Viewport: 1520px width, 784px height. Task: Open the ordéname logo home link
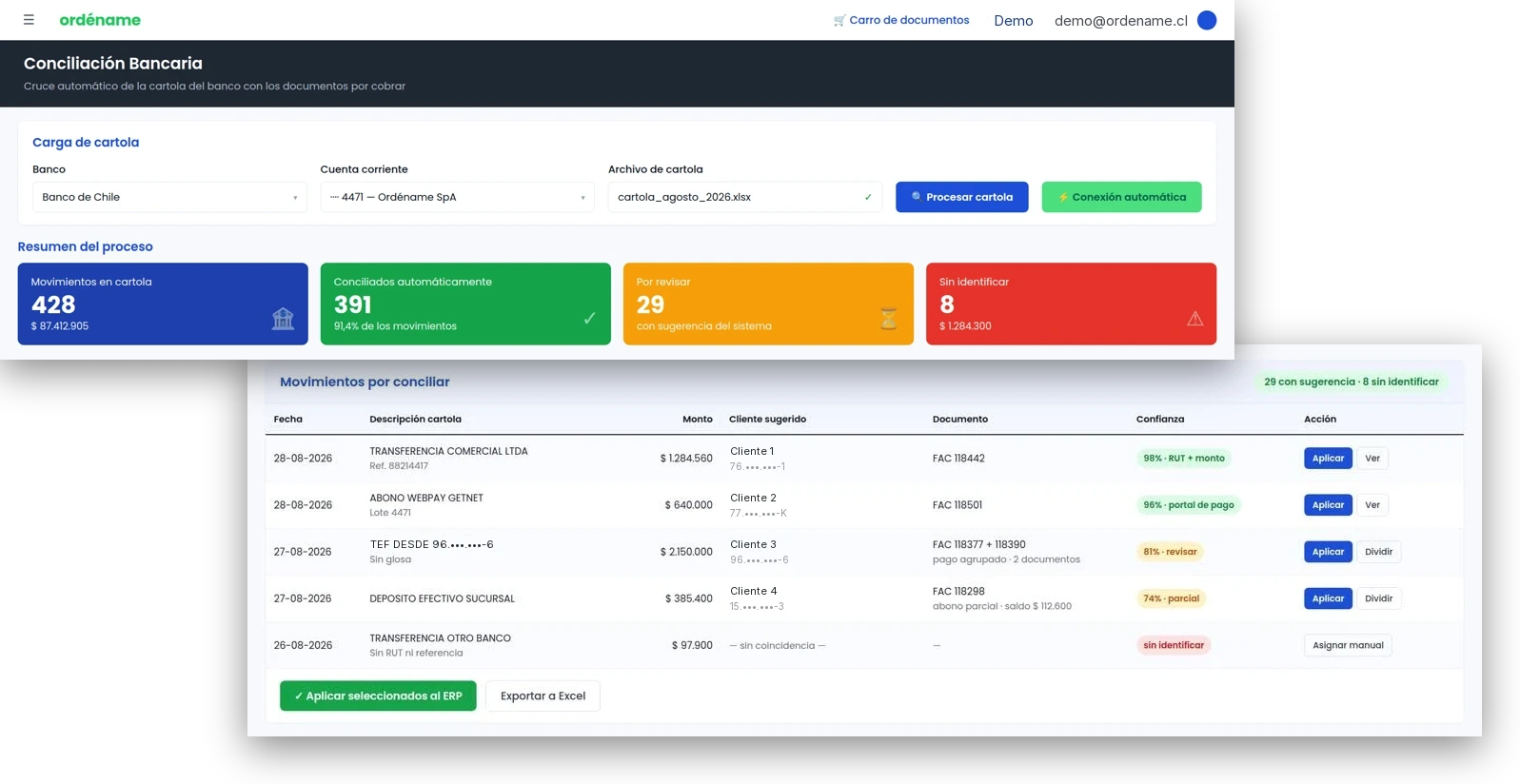click(100, 20)
